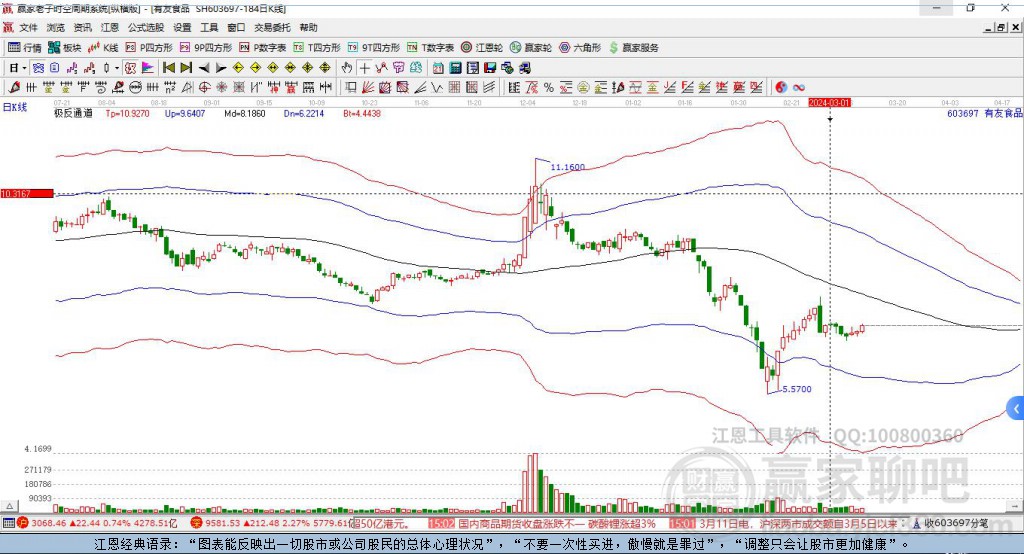The width and height of the screenshot is (1024, 554).
Task: Click the Dn=6.2214 value
Action: 304,114
